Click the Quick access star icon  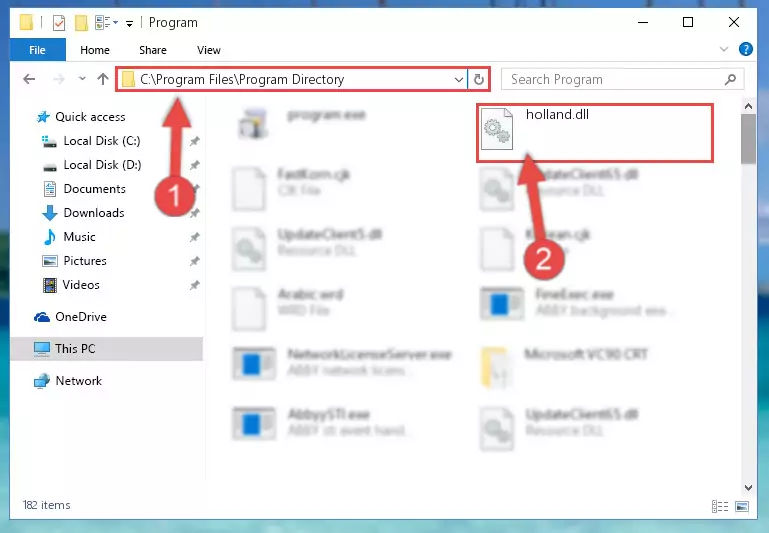(43, 117)
